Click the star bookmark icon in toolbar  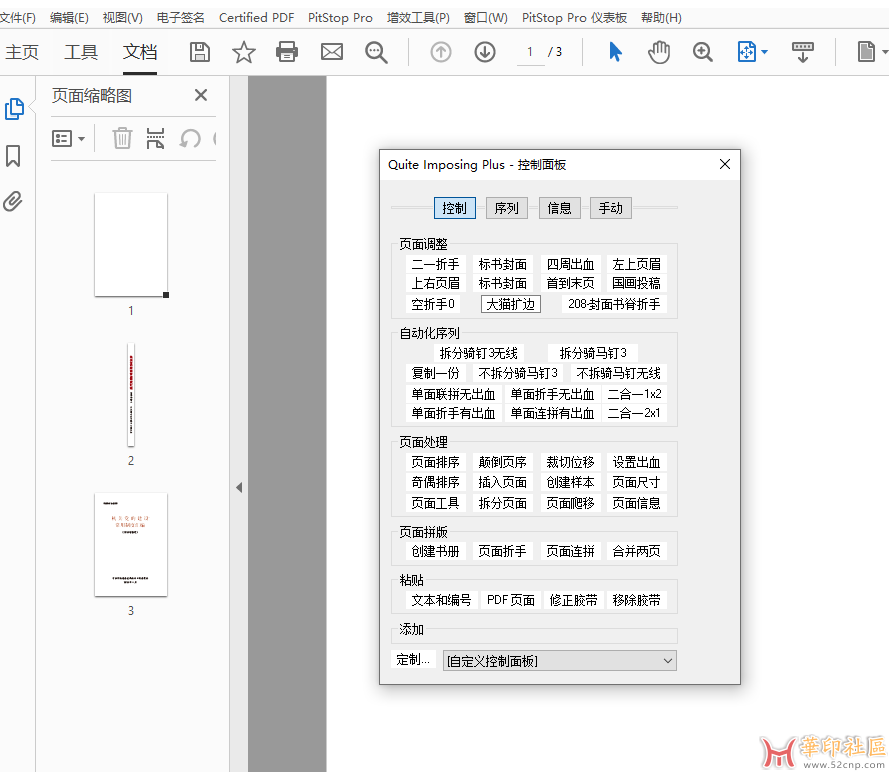pos(244,52)
